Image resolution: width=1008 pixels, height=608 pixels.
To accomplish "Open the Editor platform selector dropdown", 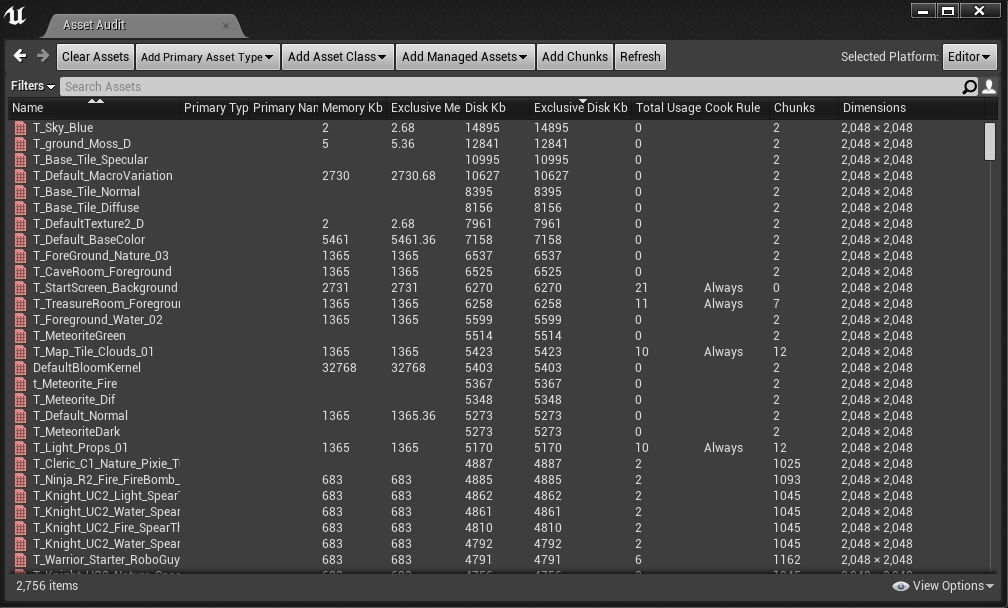I will [969, 56].
